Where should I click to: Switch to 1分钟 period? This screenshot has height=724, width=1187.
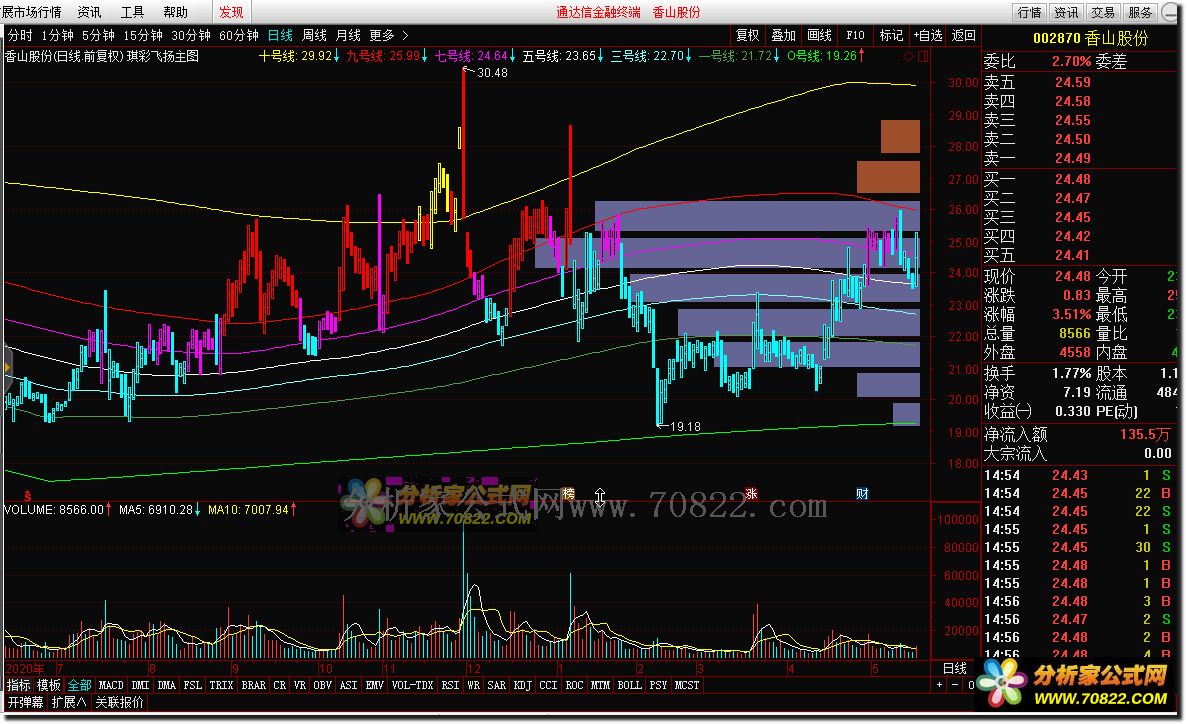pos(58,36)
